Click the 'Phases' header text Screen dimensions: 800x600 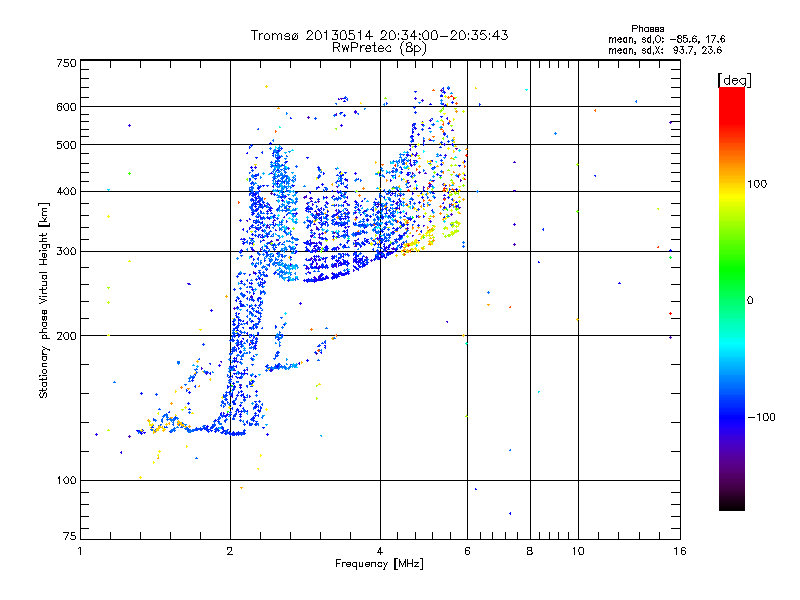click(x=647, y=29)
